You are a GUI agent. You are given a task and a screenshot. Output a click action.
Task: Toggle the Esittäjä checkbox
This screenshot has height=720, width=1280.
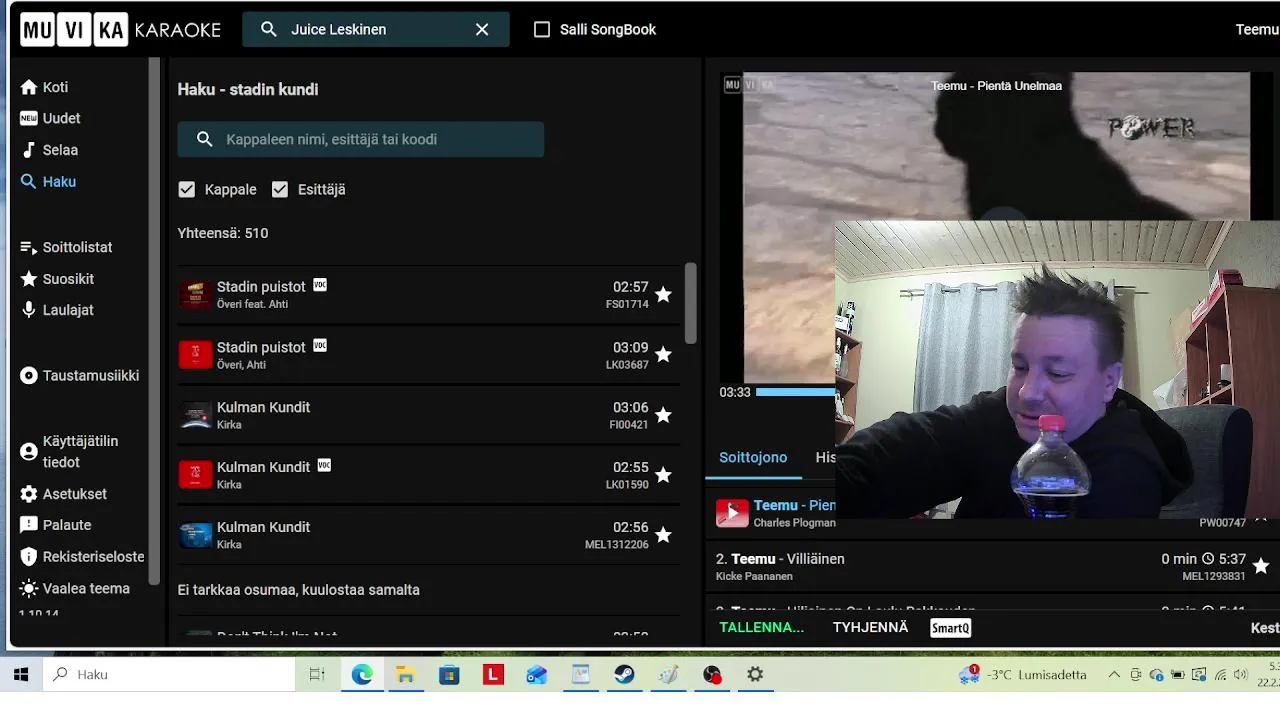(x=280, y=189)
